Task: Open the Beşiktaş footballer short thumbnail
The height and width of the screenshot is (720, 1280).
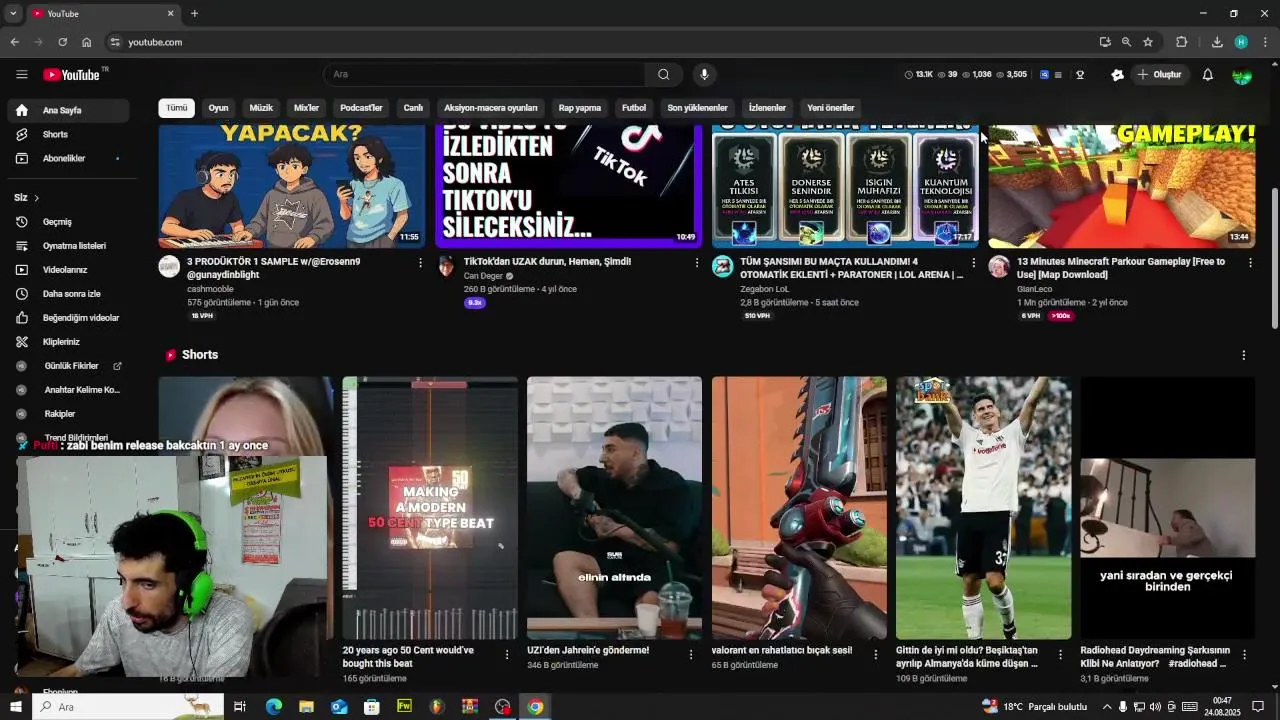Action: 983,507
